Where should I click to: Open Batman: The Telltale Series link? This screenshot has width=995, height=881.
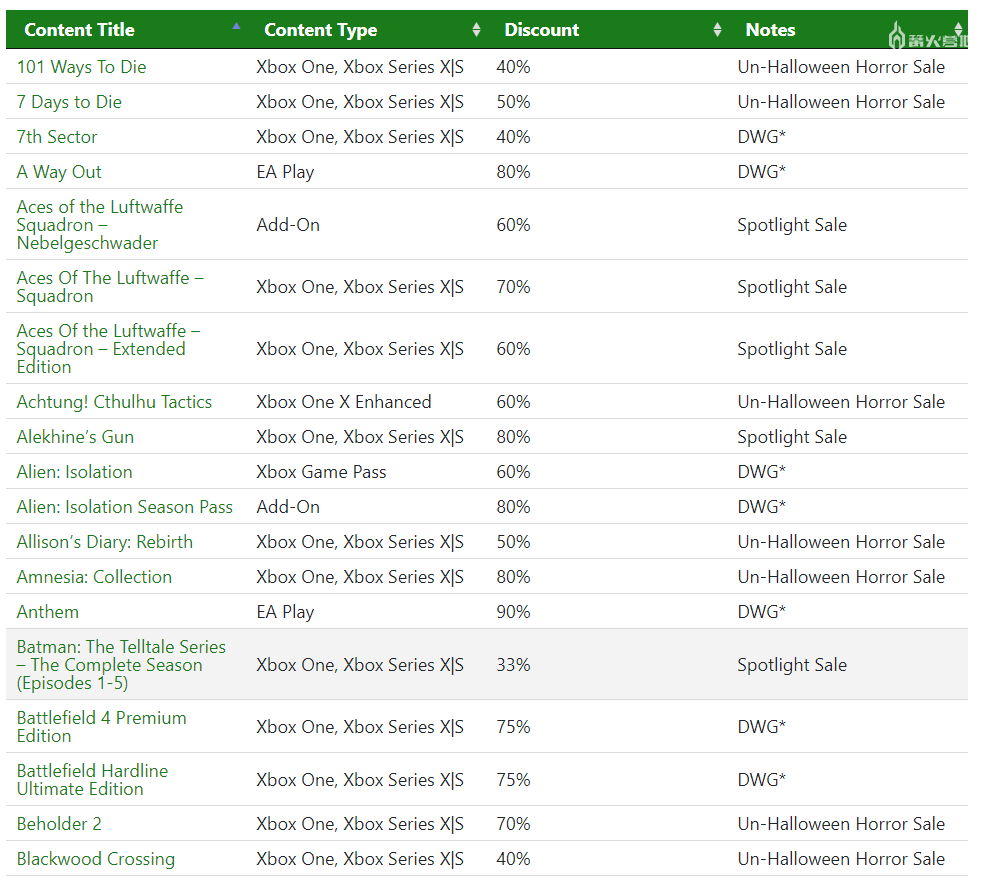pyautogui.click(x=121, y=665)
